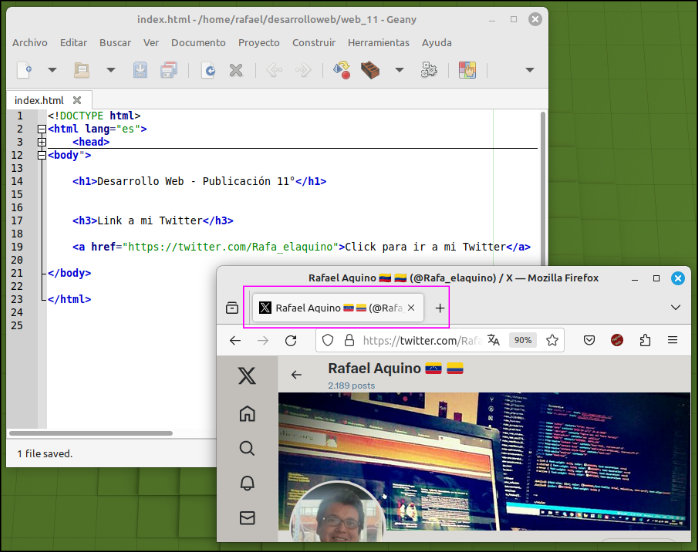Open the Build options dropdown arrow
This screenshot has width=698, height=552.
click(399, 70)
